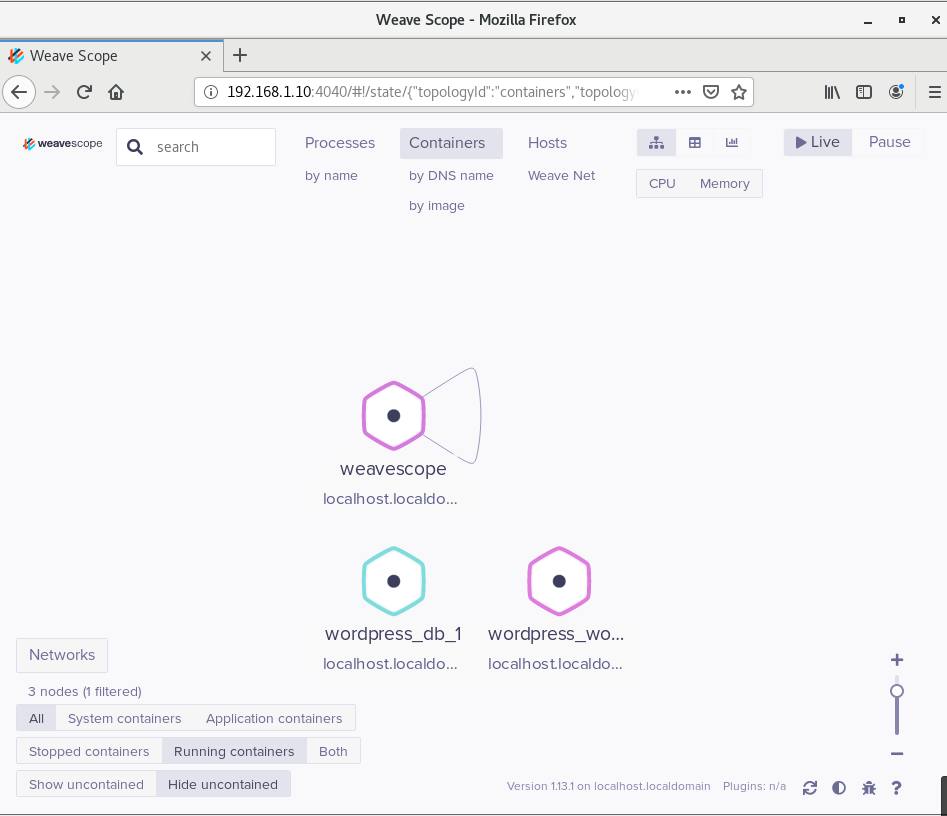
Task: Switch to resources view mode icon
Action: [x=732, y=143]
